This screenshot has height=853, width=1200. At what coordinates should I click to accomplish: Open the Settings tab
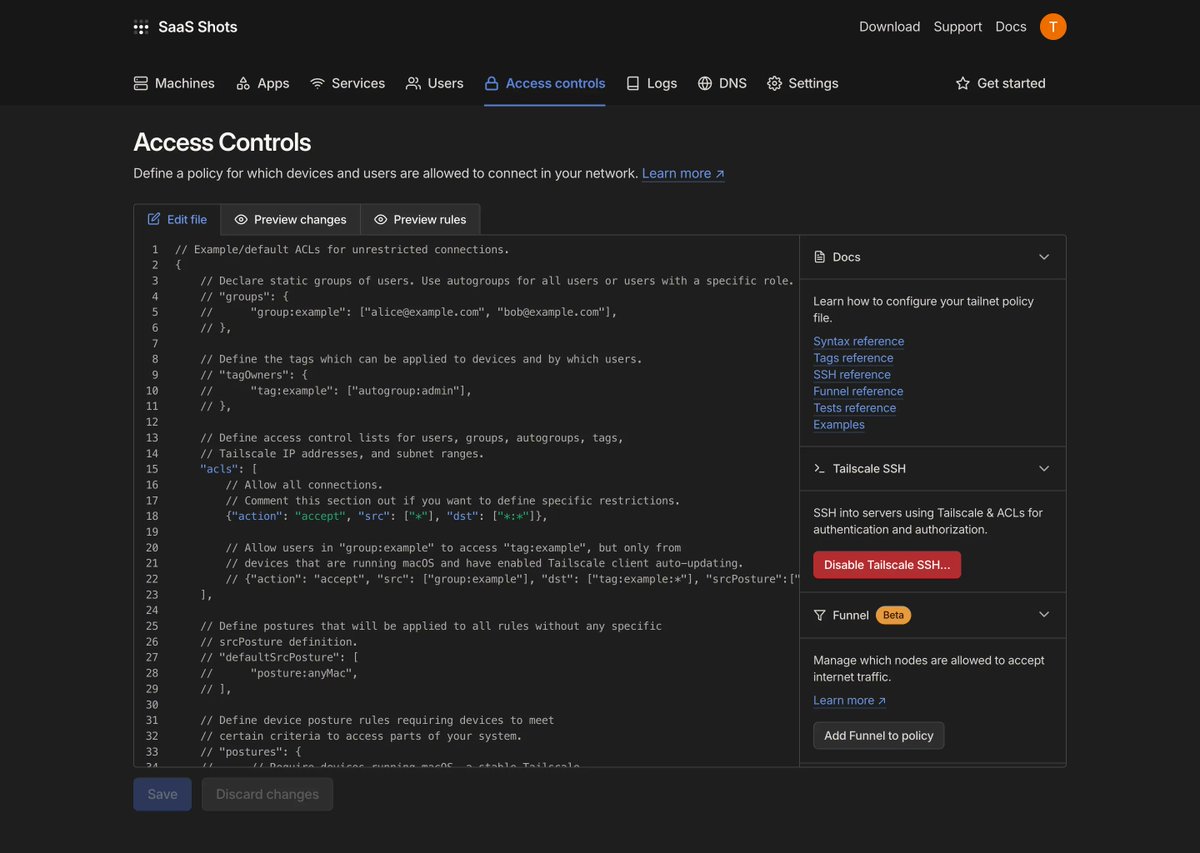[x=802, y=83]
